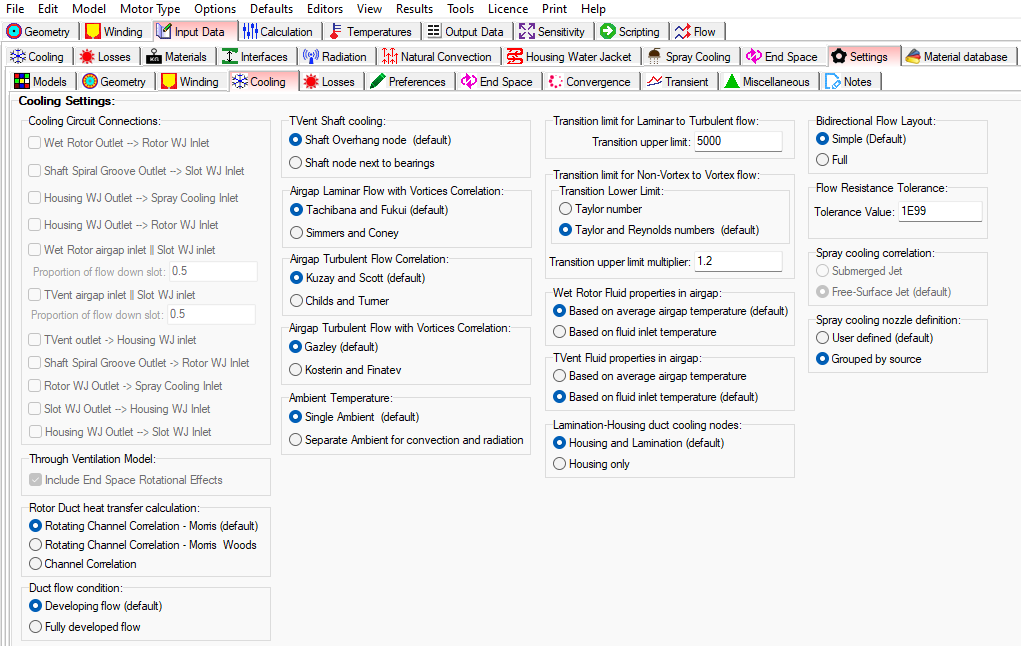The height and width of the screenshot is (646, 1021).
Task: Click the Transition upper limit field
Action: click(x=738, y=142)
